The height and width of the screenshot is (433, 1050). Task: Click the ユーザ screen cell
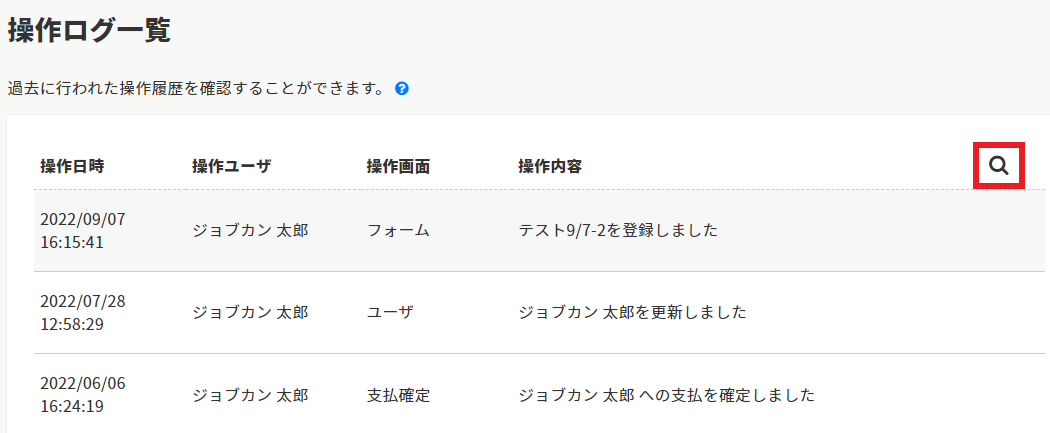390,312
